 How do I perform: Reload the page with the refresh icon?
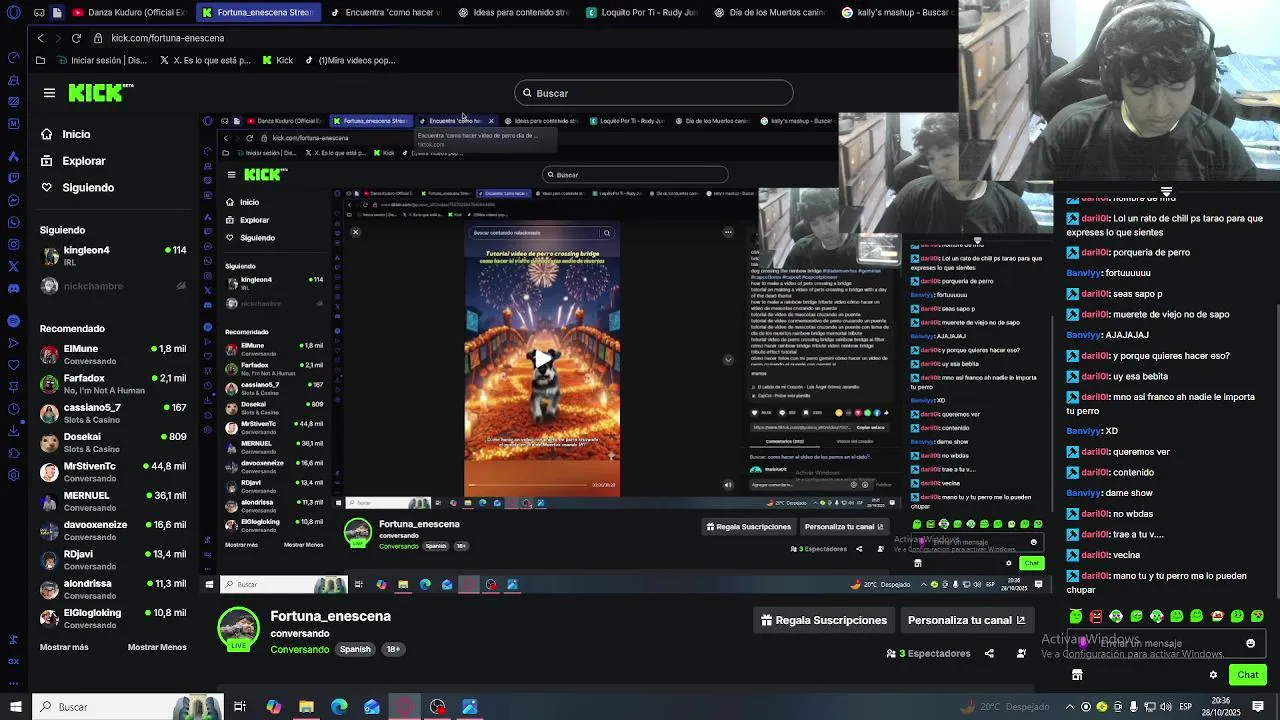[x=76, y=38]
